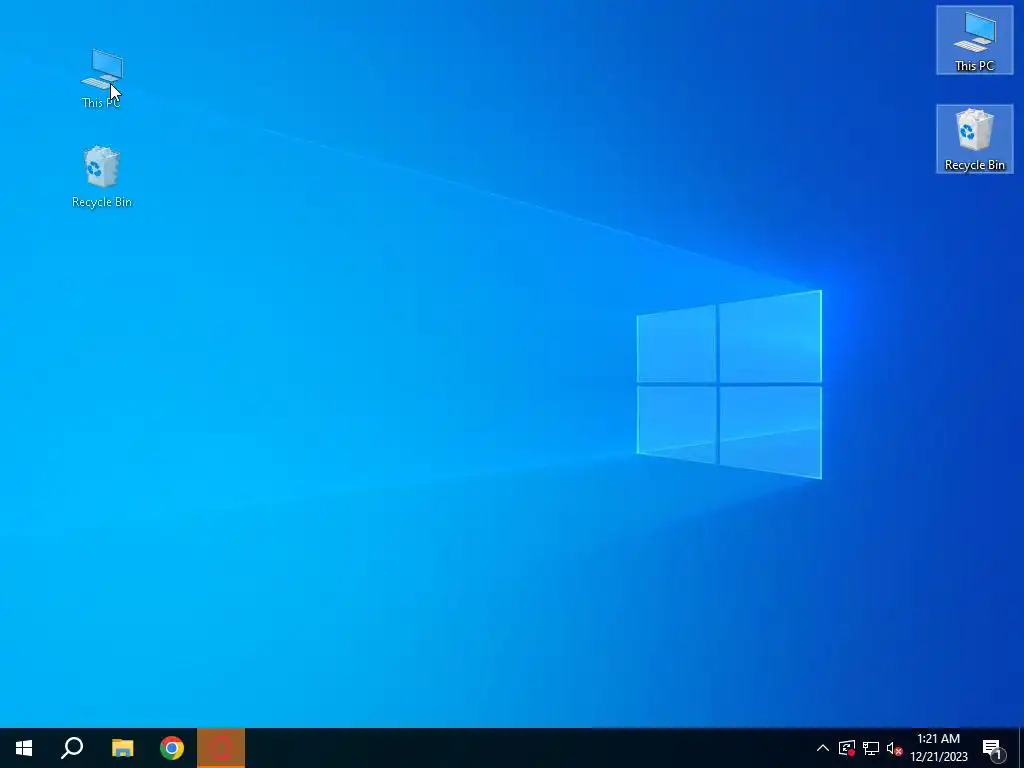The width and height of the screenshot is (1024, 768).
Task: Click the highlighted This PC desktop icon
Action: [974, 40]
